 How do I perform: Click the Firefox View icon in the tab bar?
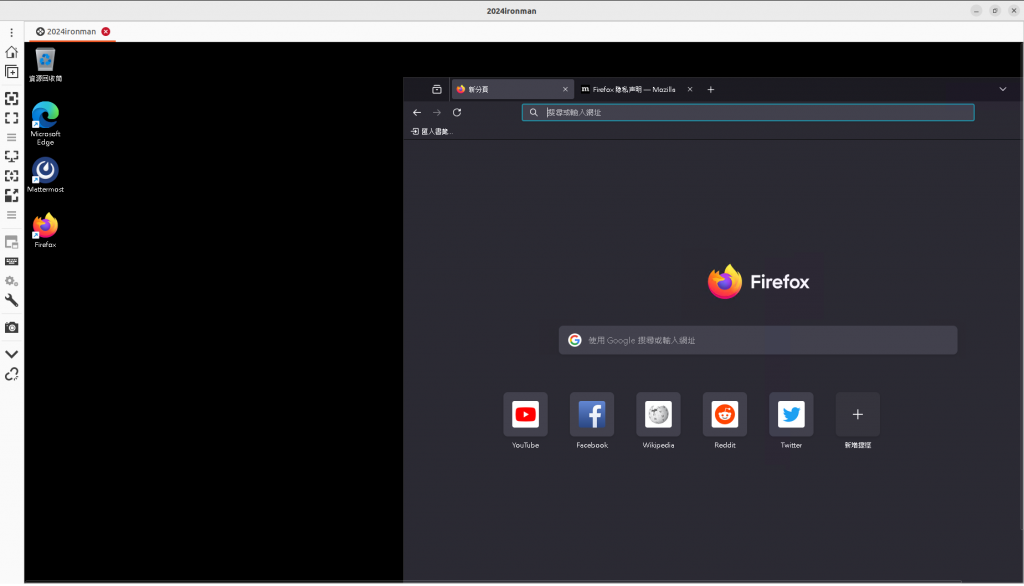click(437, 90)
